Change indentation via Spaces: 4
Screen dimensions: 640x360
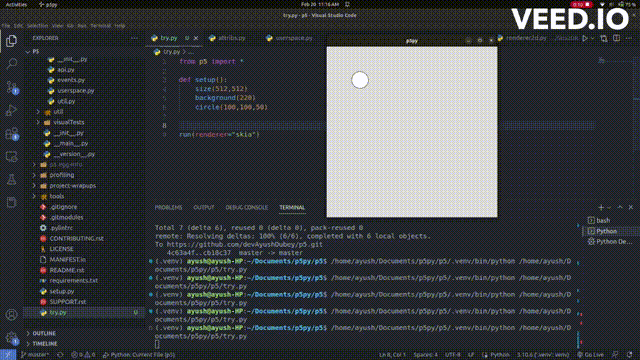pyautogui.click(x=425, y=355)
